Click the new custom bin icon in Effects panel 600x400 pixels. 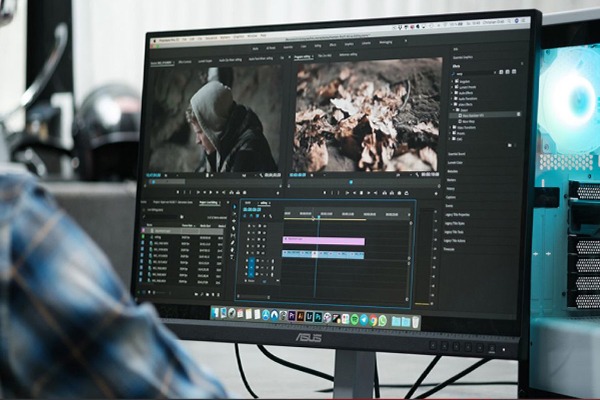pyautogui.click(x=509, y=145)
